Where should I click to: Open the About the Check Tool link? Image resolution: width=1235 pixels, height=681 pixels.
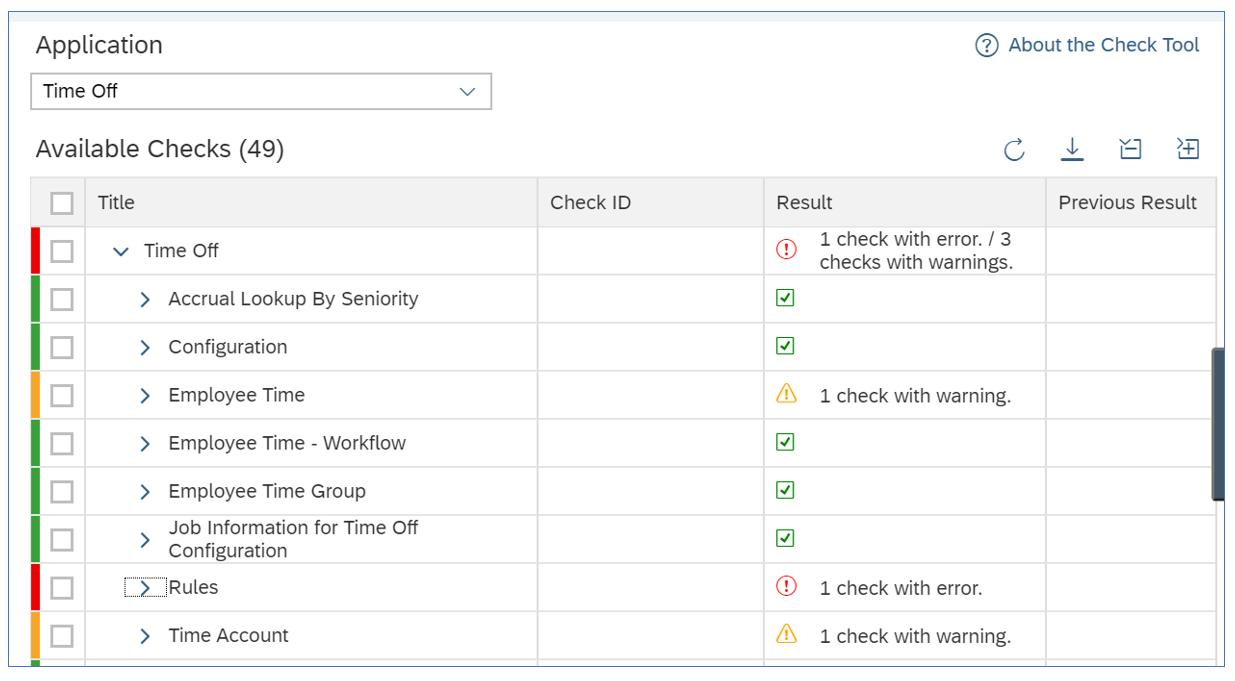pyautogui.click(x=1103, y=45)
